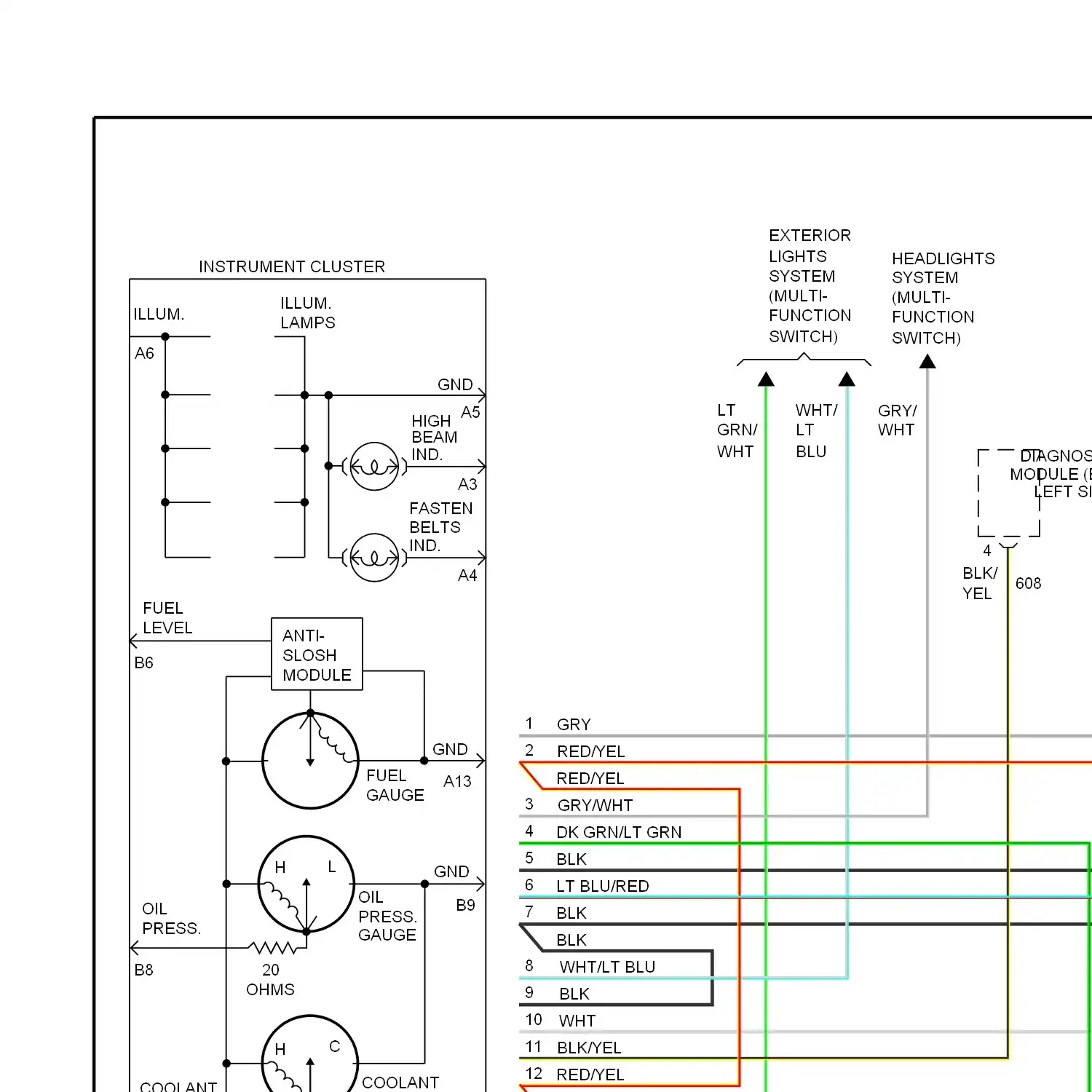Click wire label 7 BLK
This screenshot has height=1092, width=1092.
555,913
